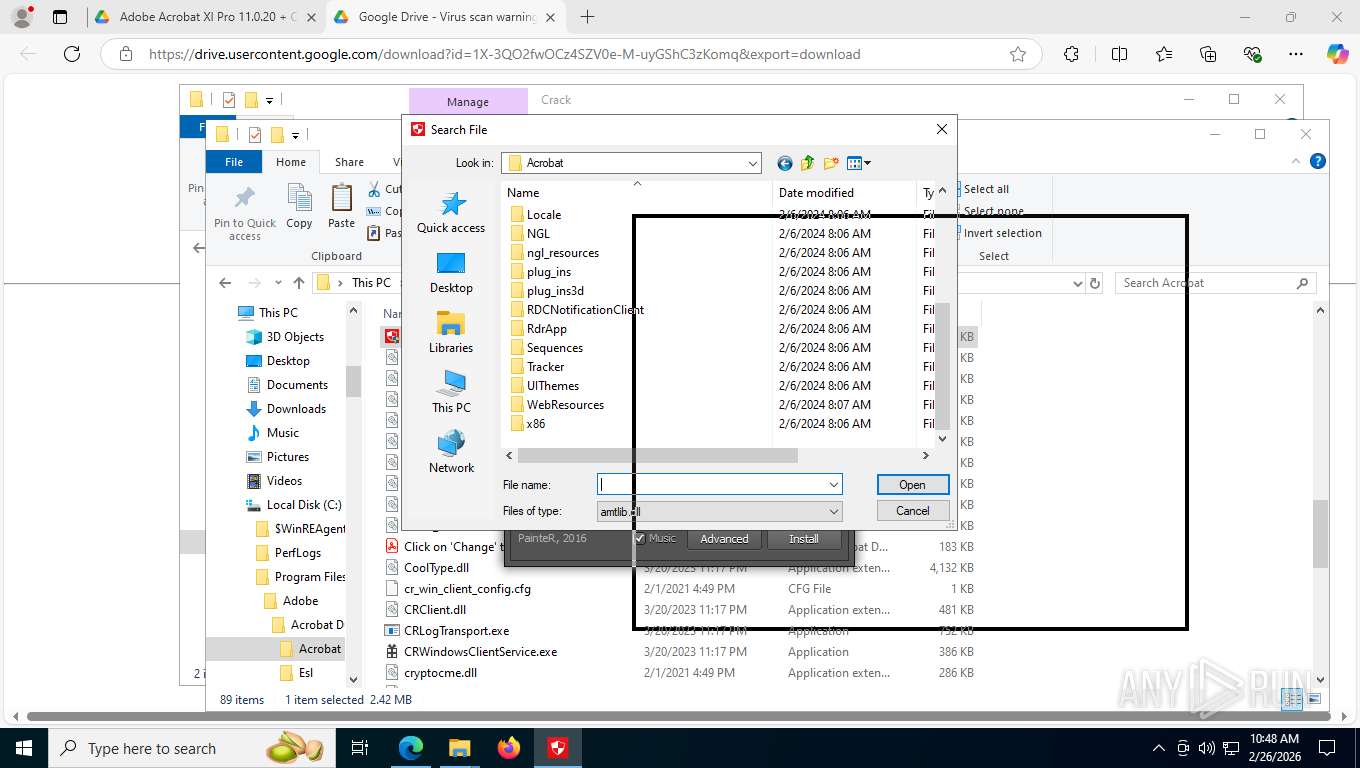
Task: Open Explorer help question mark icon
Action: 1318,161
